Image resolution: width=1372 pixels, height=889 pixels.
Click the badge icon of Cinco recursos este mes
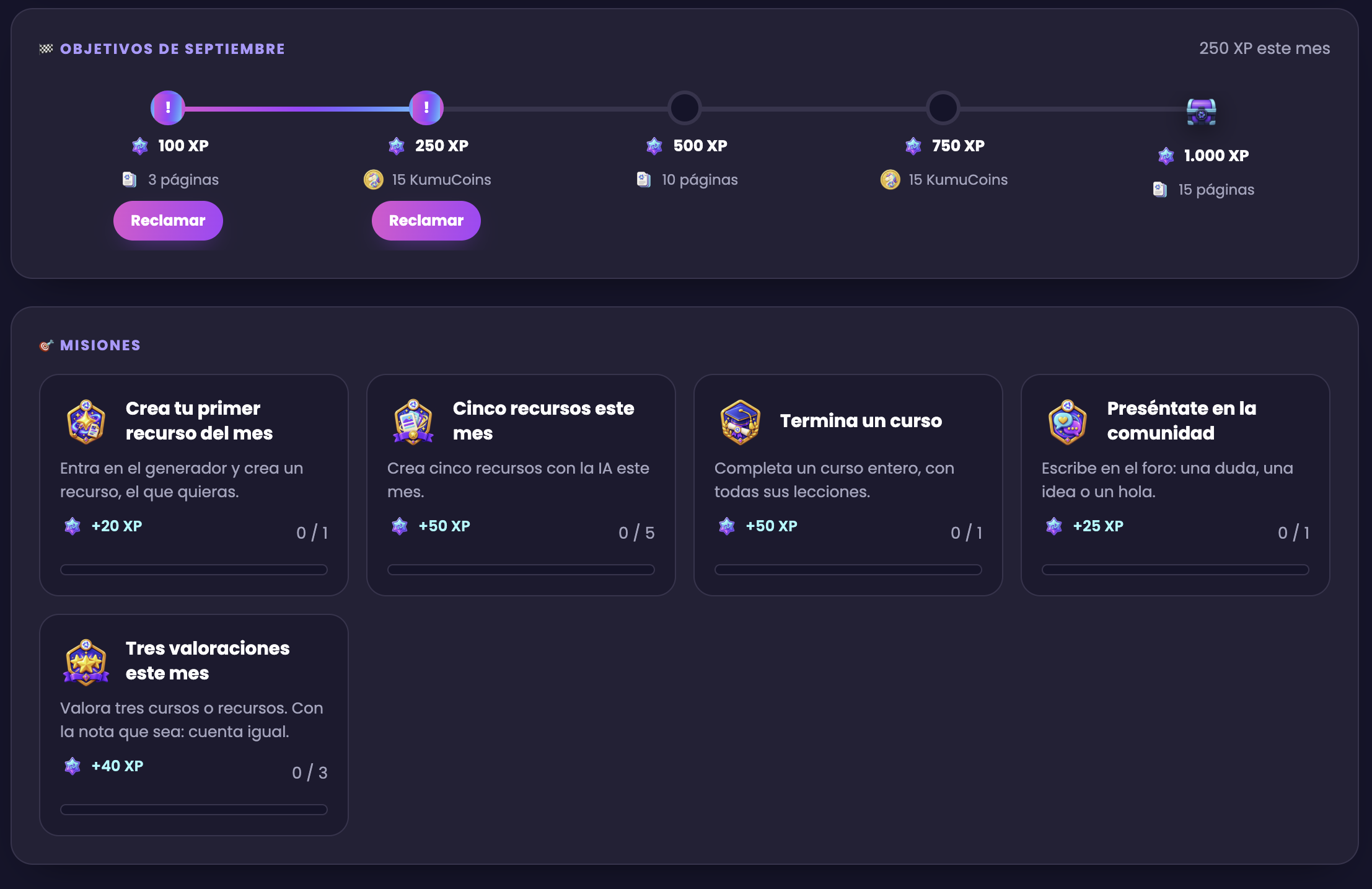[x=413, y=422]
